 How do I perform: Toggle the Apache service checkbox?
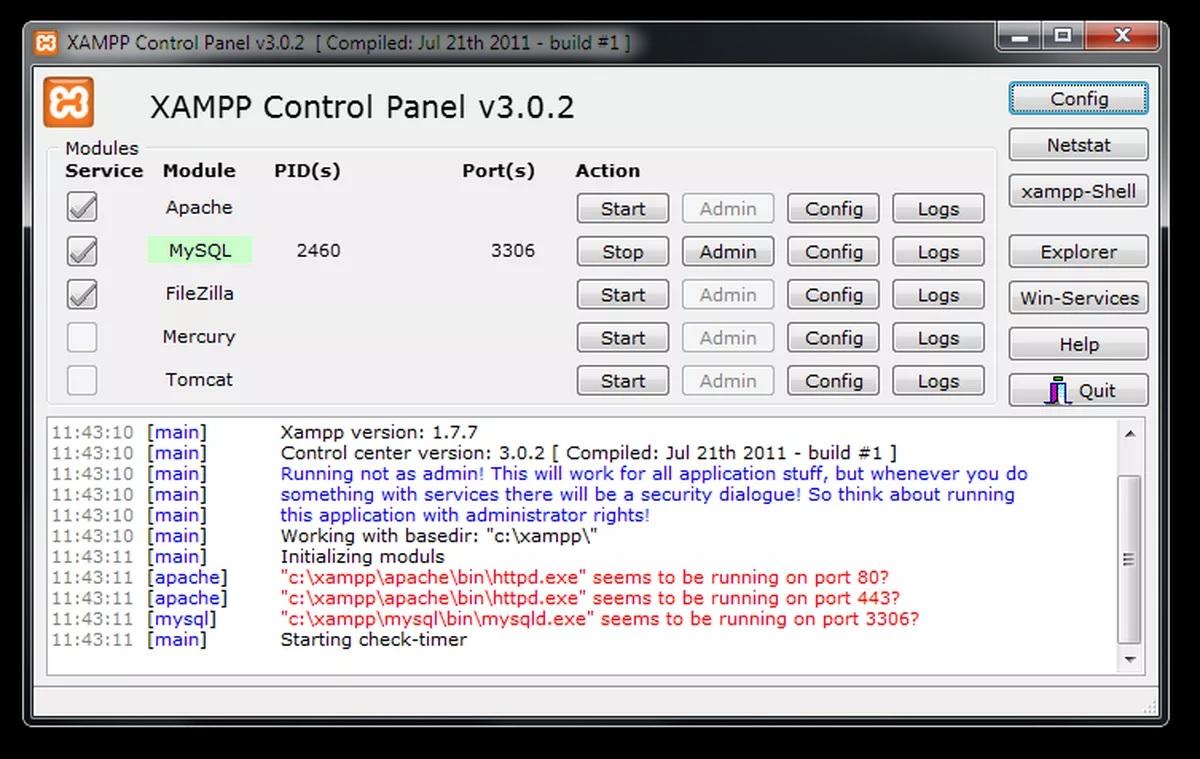(82, 208)
